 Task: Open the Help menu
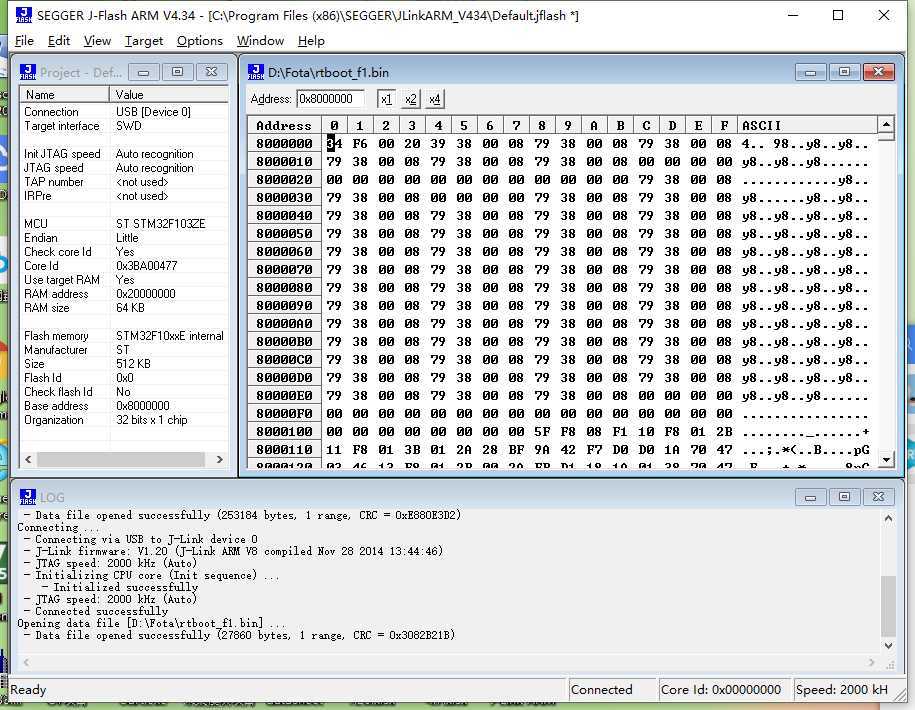(311, 41)
